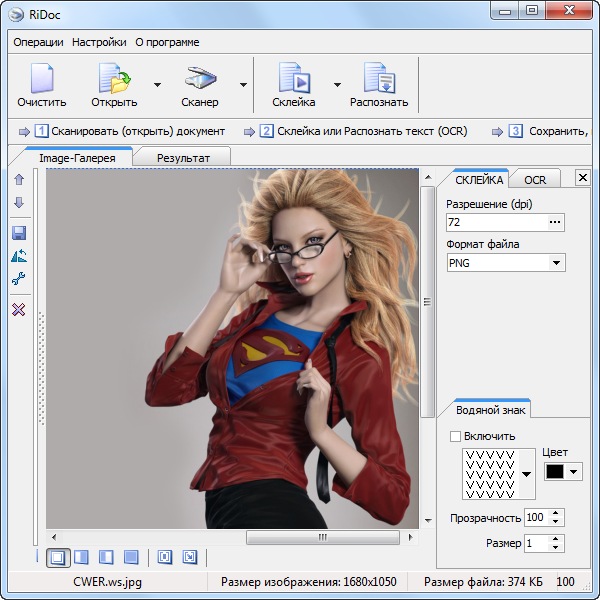600x600 pixels.
Task: Expand the Открыть dropdown arrow
Action: point(157,85)
